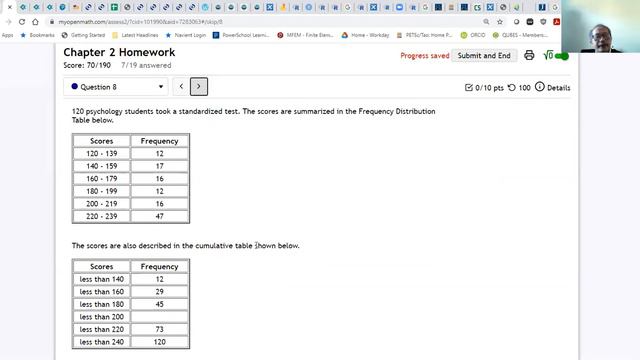The height and width of the screenshot is (360, 640).
Task: Click the Submit and End button
Action: (484, 56)
